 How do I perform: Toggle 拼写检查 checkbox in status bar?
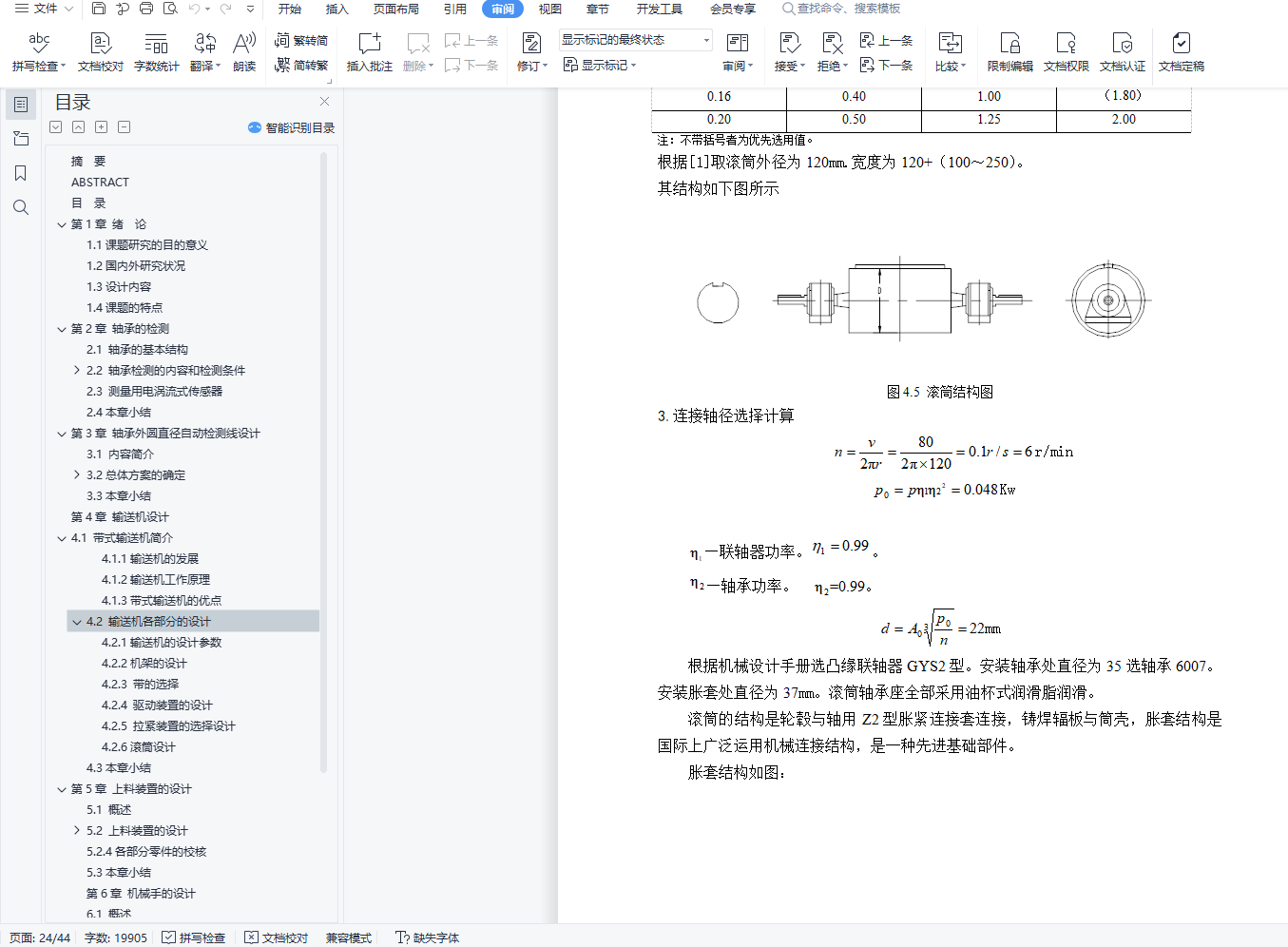coord(194,937)
